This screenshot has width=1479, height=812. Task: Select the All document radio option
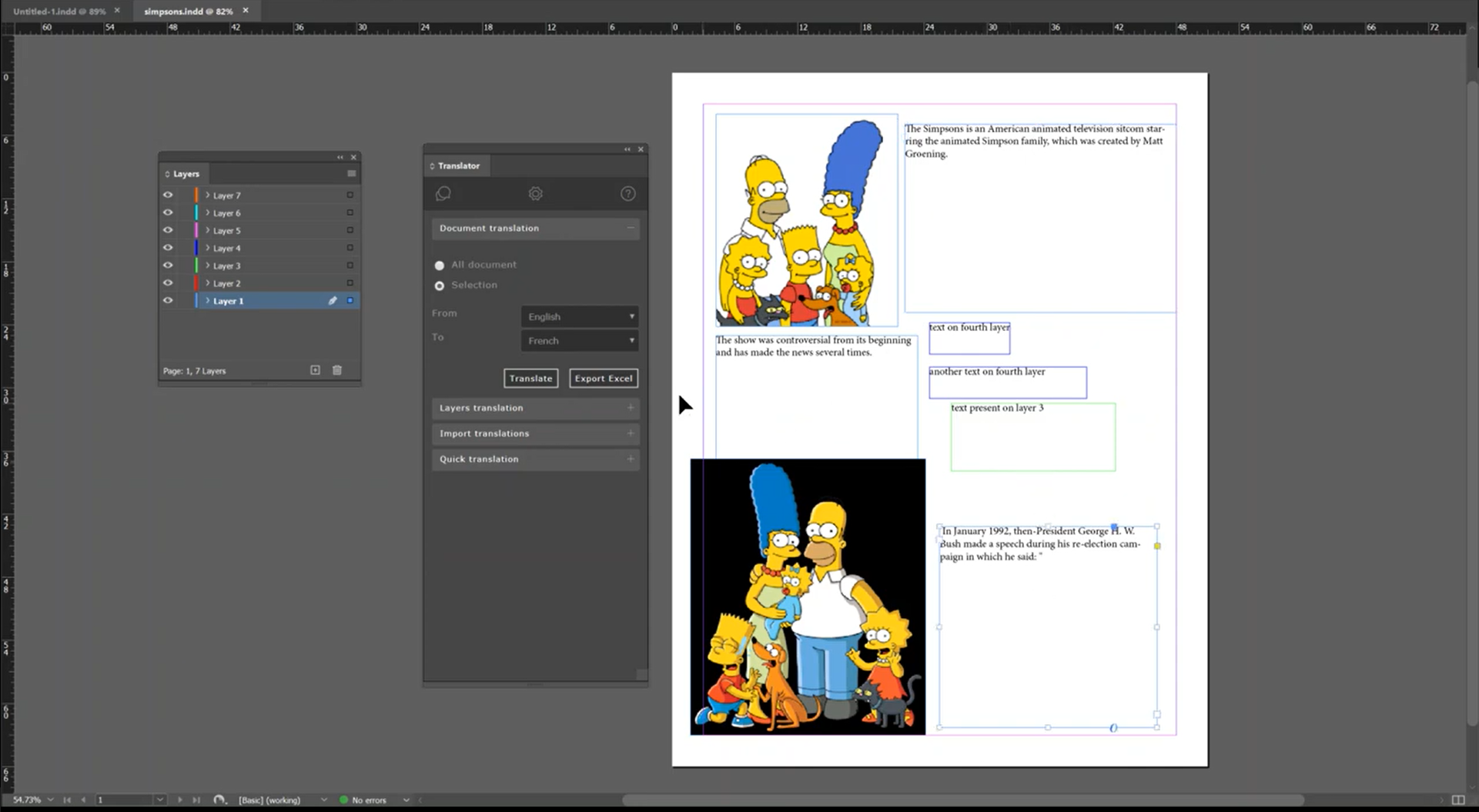[440, 266]
